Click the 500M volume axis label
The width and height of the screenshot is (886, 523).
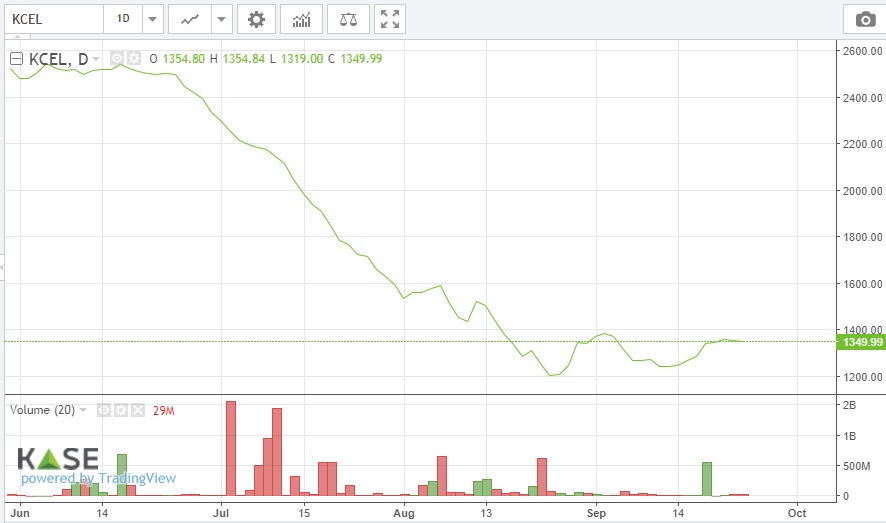click(x=857, y=466)
